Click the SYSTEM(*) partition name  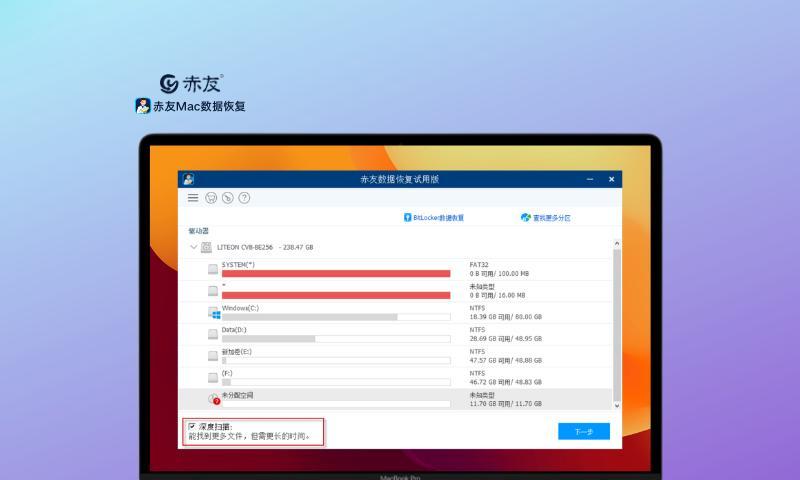[238, 265]
